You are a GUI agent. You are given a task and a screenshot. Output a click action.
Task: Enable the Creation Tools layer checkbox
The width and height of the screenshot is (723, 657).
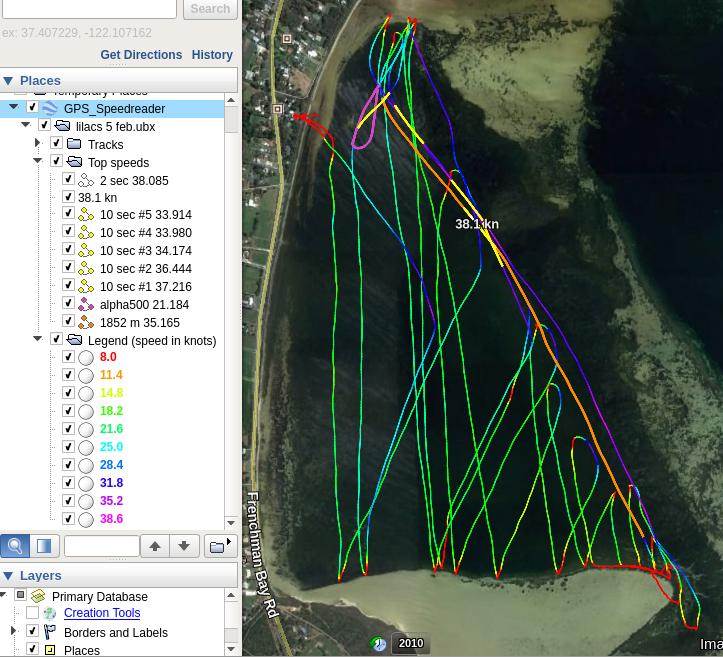33,613
